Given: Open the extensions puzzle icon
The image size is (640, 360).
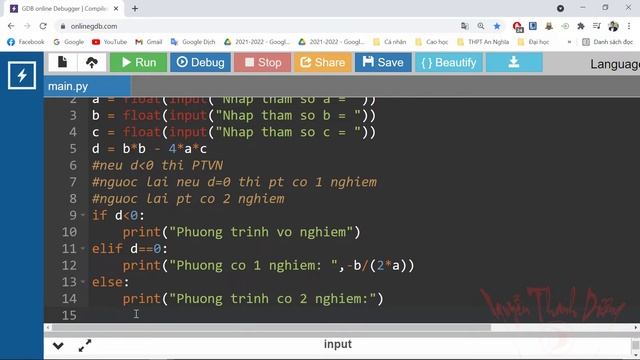Looking at the screenshot, I should [581, 26].
